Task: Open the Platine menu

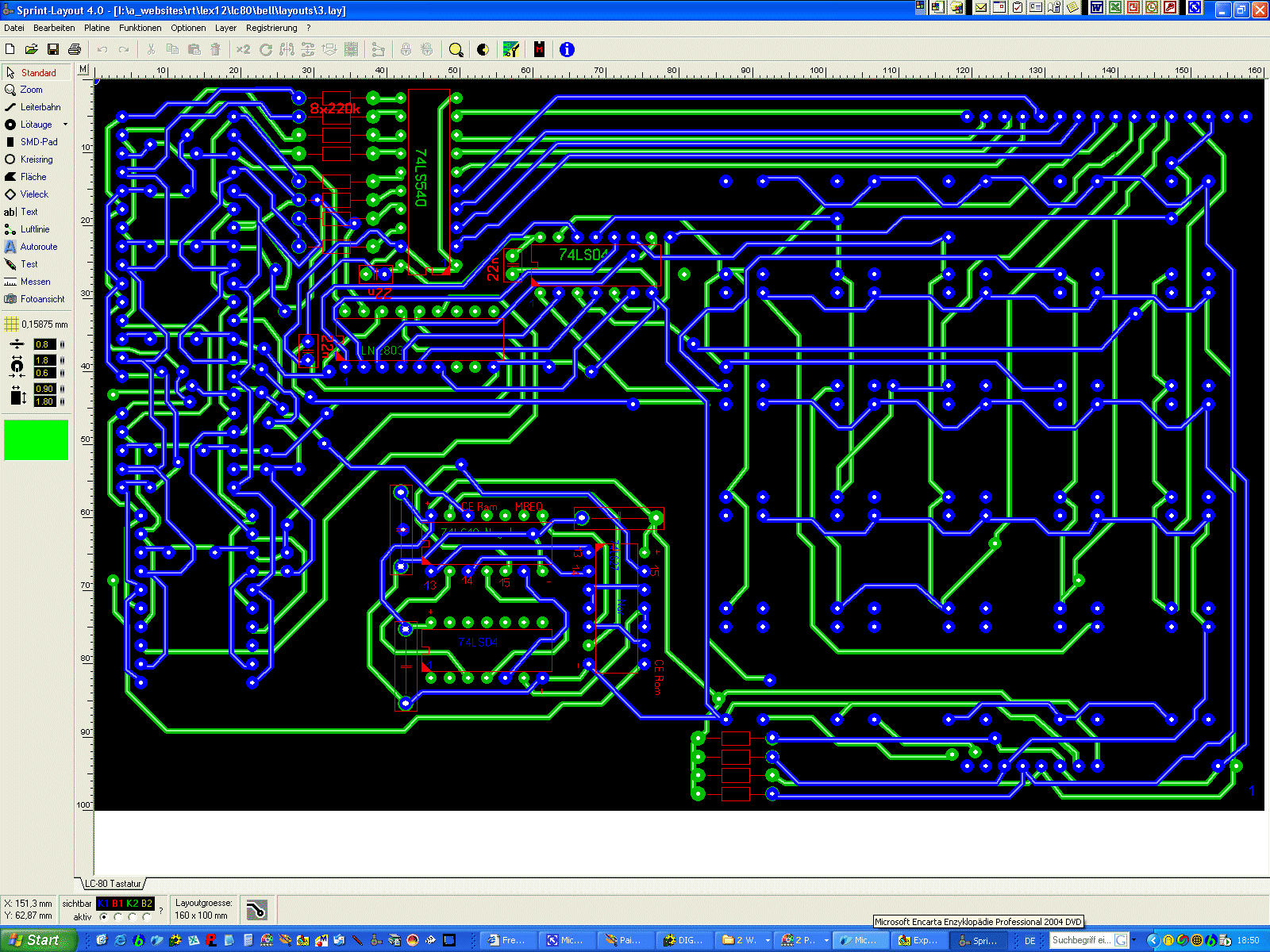Action: tap(97, 28)
